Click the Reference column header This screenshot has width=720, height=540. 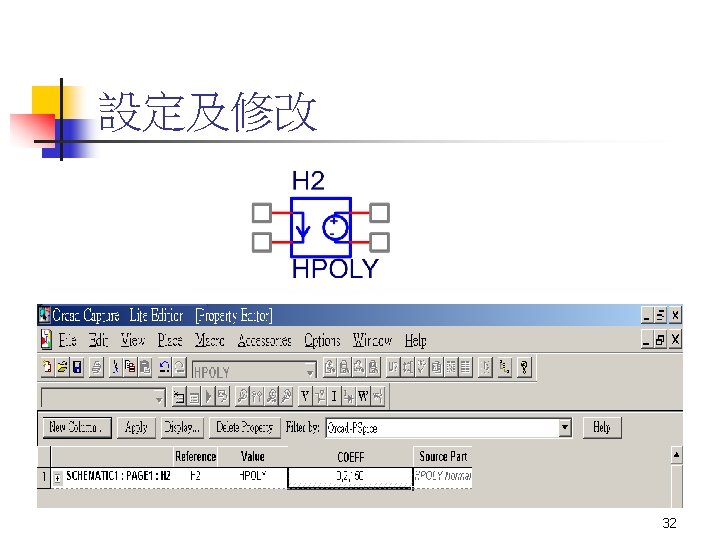pyautogui.click(x=196, y=456)
